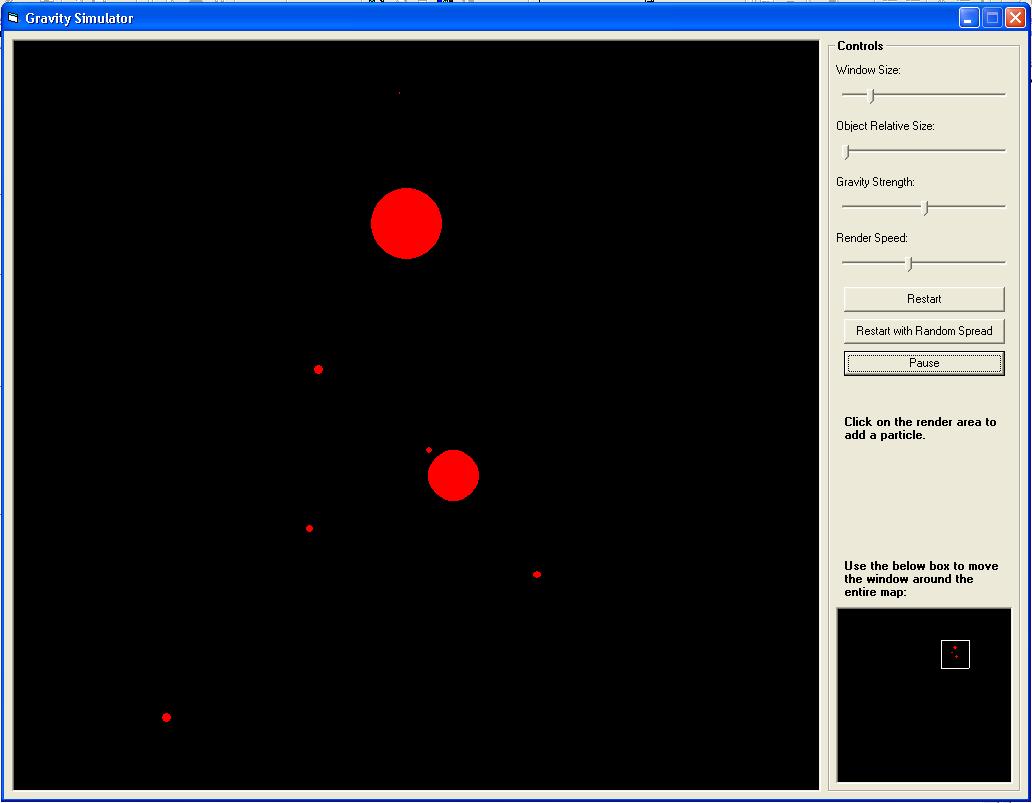This screenshot has height=803, width=1032.
Task: Grab the Render Speed slider thumb
Action: pyautogui.click(x=909, y=263)
